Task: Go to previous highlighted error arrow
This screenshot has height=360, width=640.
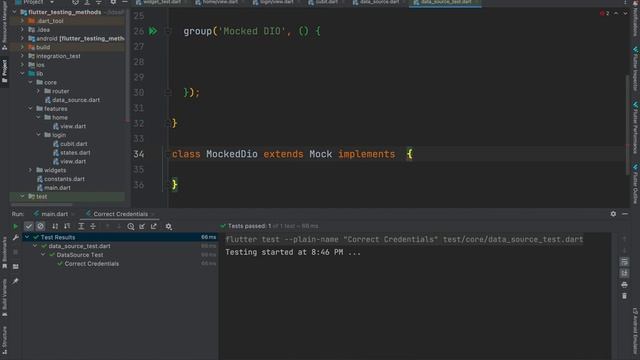Action: point(616,13)
